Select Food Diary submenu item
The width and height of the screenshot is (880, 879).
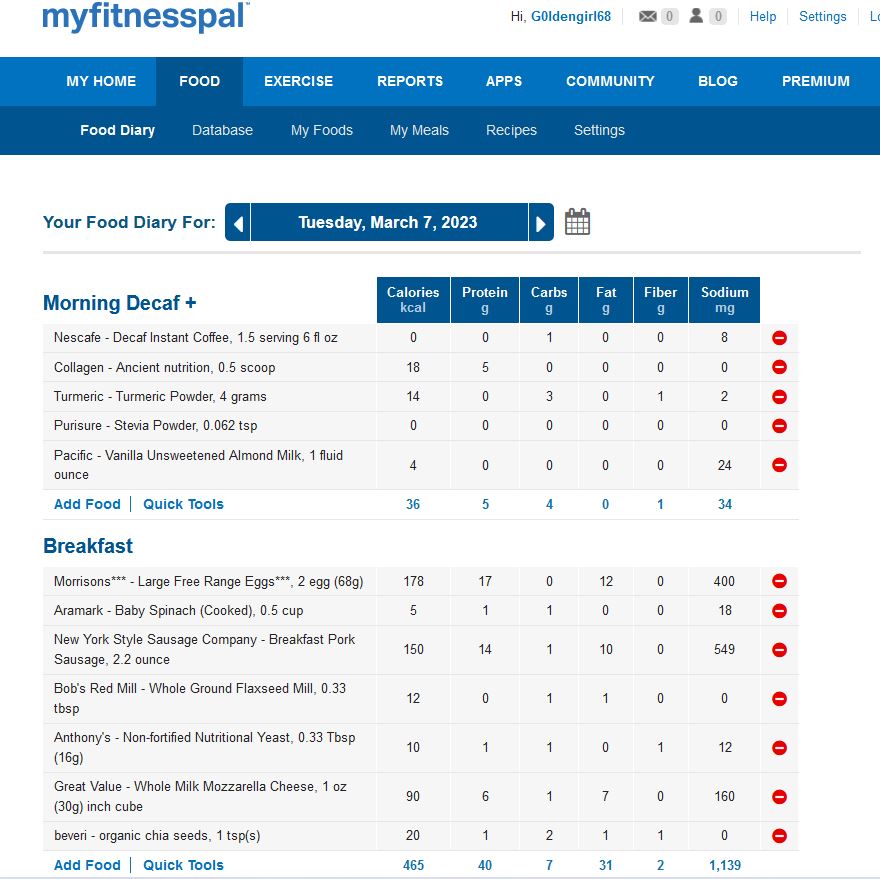pos(117,130)
